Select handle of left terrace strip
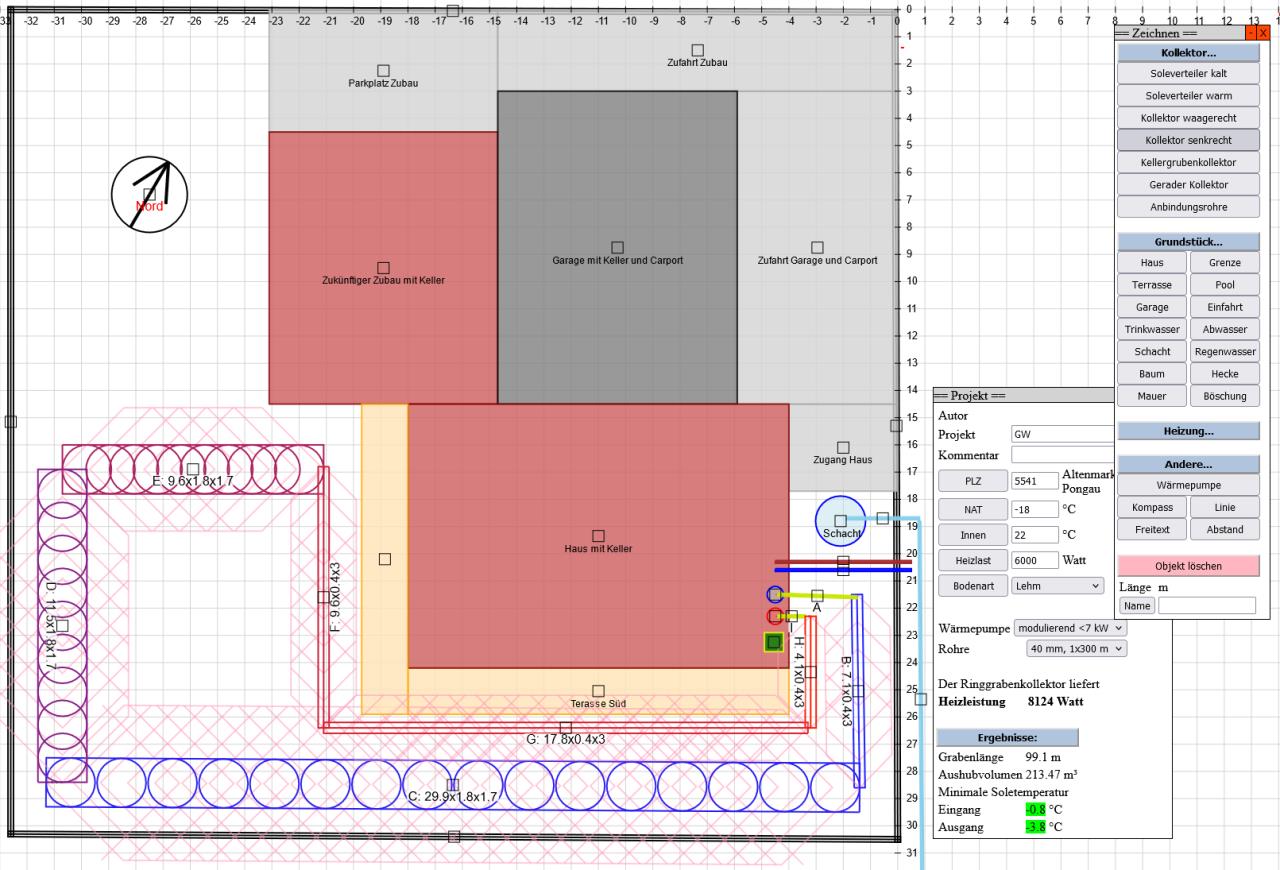This screenshot has height=870, width=1280. pyautogui.click(x=384, y=559)
